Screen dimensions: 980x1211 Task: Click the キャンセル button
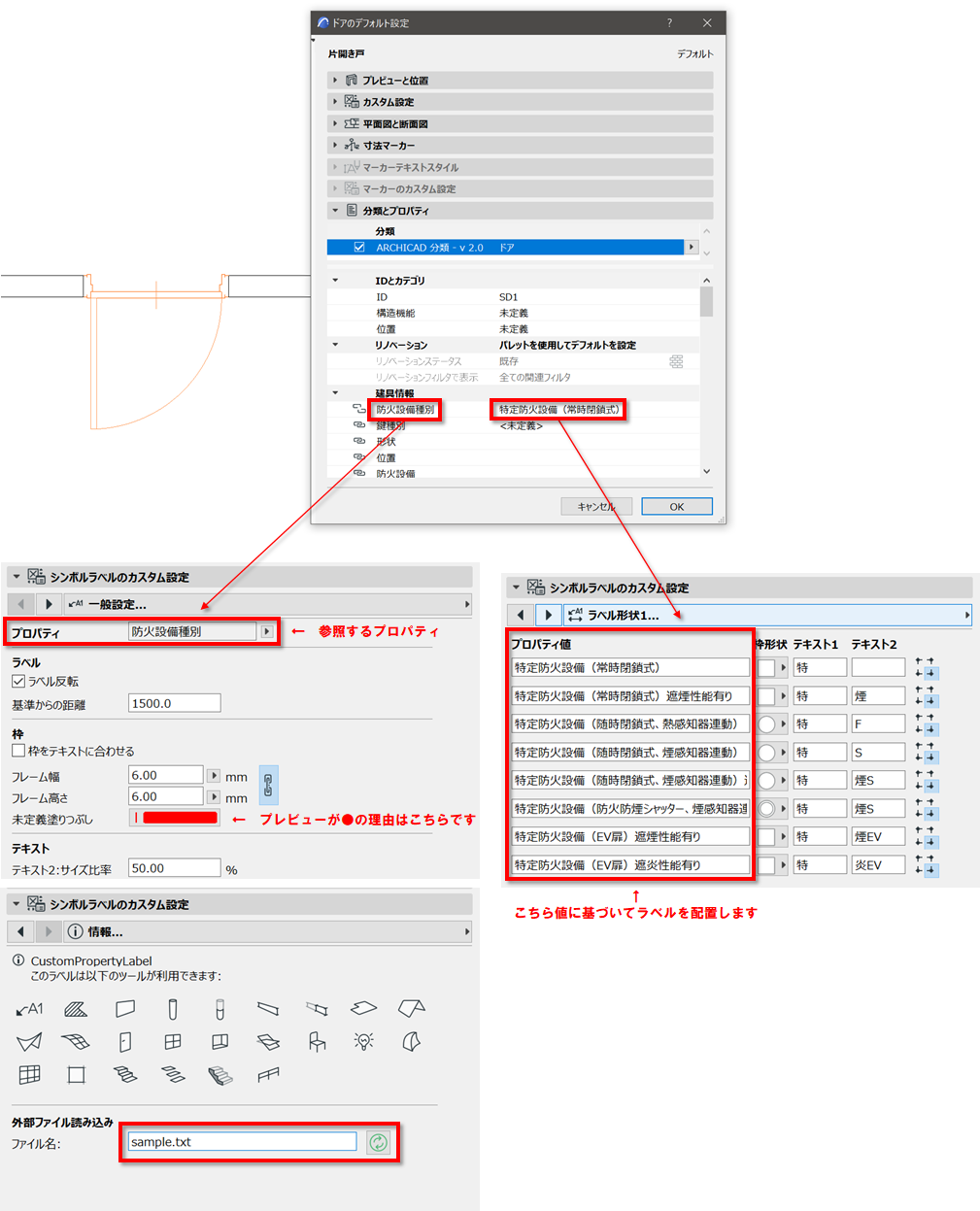coord(596,507)
